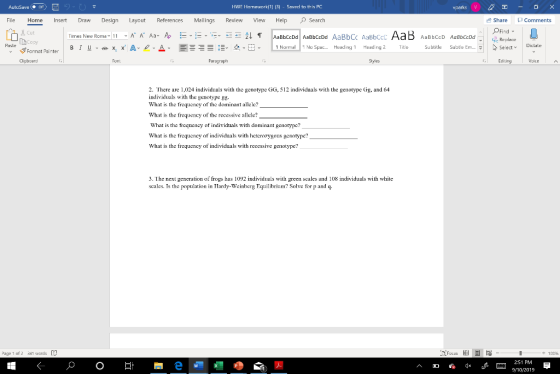Viewport: 560px width, 374px height.
Task: Open the font size dropdown
Action: click(126, 36)
